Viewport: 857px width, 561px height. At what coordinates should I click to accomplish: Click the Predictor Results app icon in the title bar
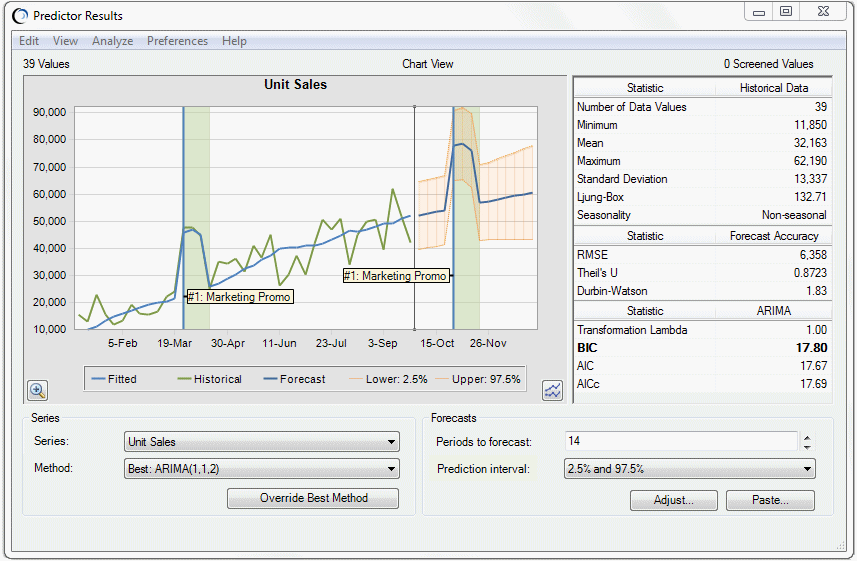[20, 16]
